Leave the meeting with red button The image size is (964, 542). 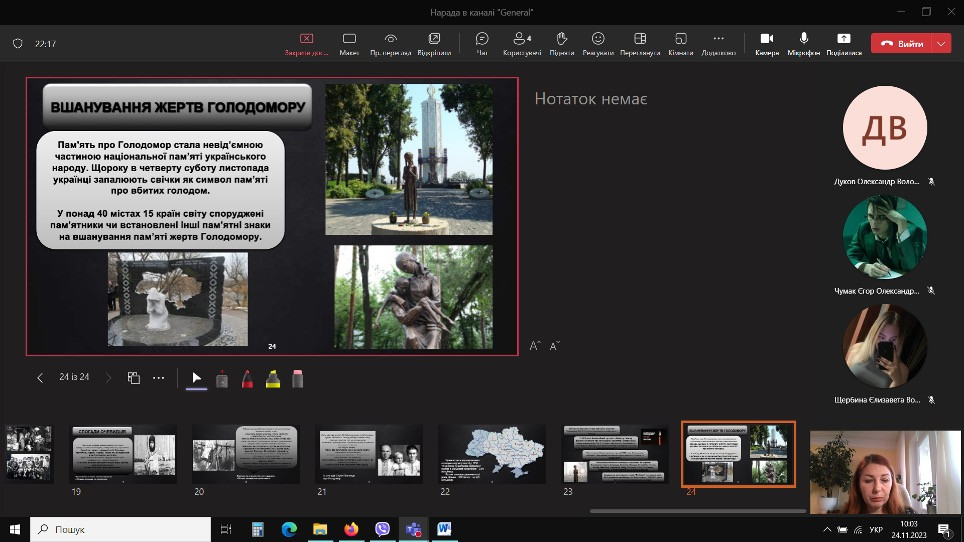900,44
